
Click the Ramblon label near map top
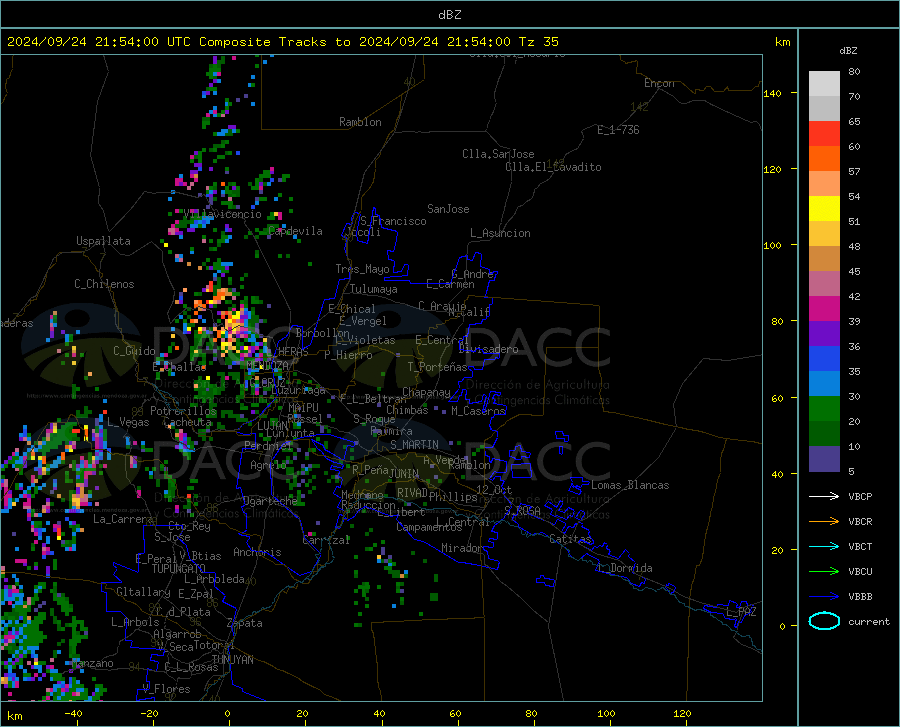pyautogui.click(x=360, y=122)
